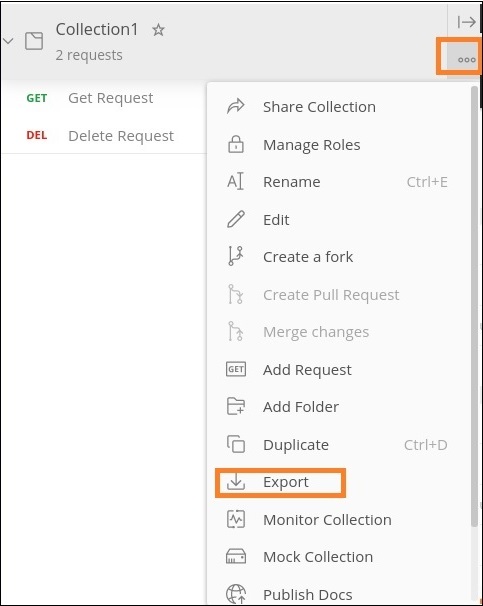Image resolution: width=483 pixels, height=606 pixels.
Task: Click the Mock Collection server icon
Action: click(236, 557)
